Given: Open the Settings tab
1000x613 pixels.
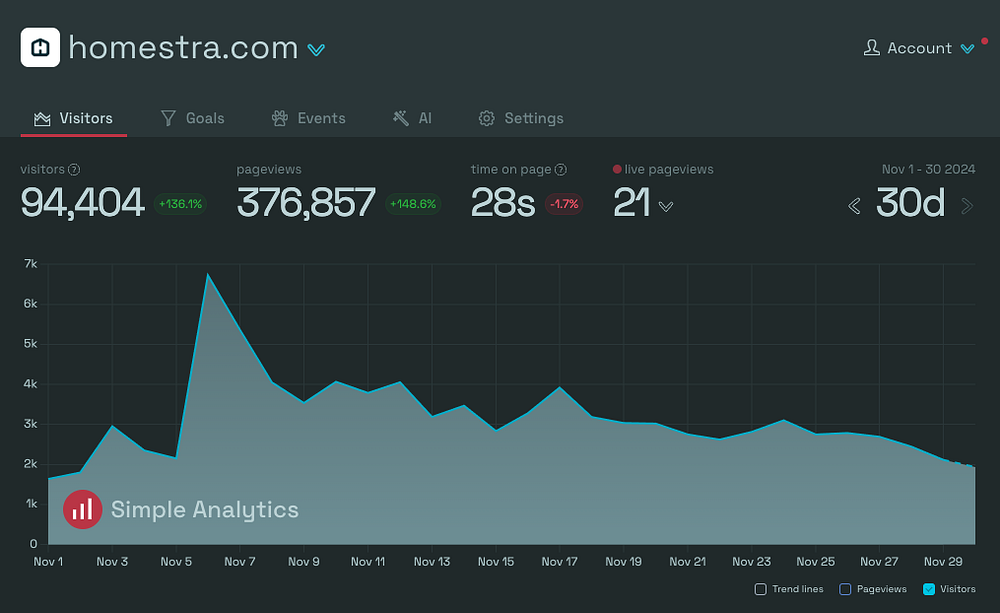Looking at the screenshot, I should pyautogui.click(x=521, y=118).
